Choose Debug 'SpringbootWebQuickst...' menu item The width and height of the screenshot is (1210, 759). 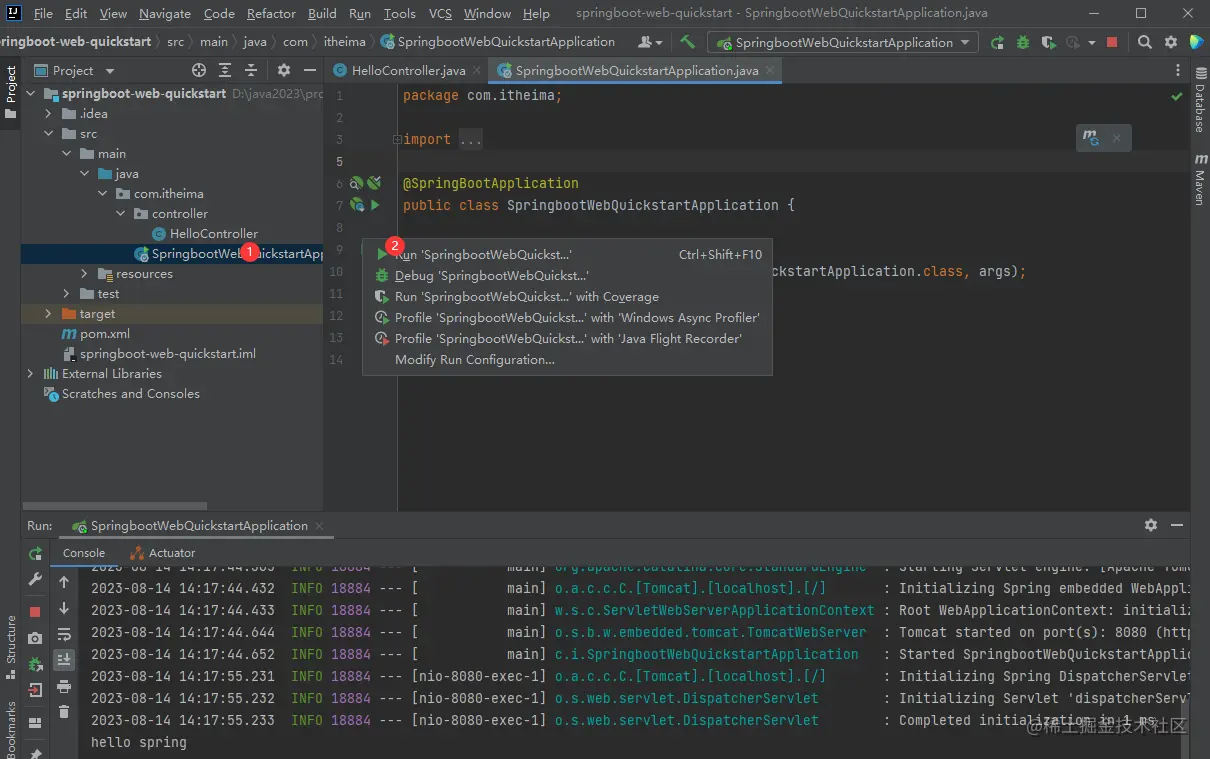pyautogui.click(x=568, y=276)
